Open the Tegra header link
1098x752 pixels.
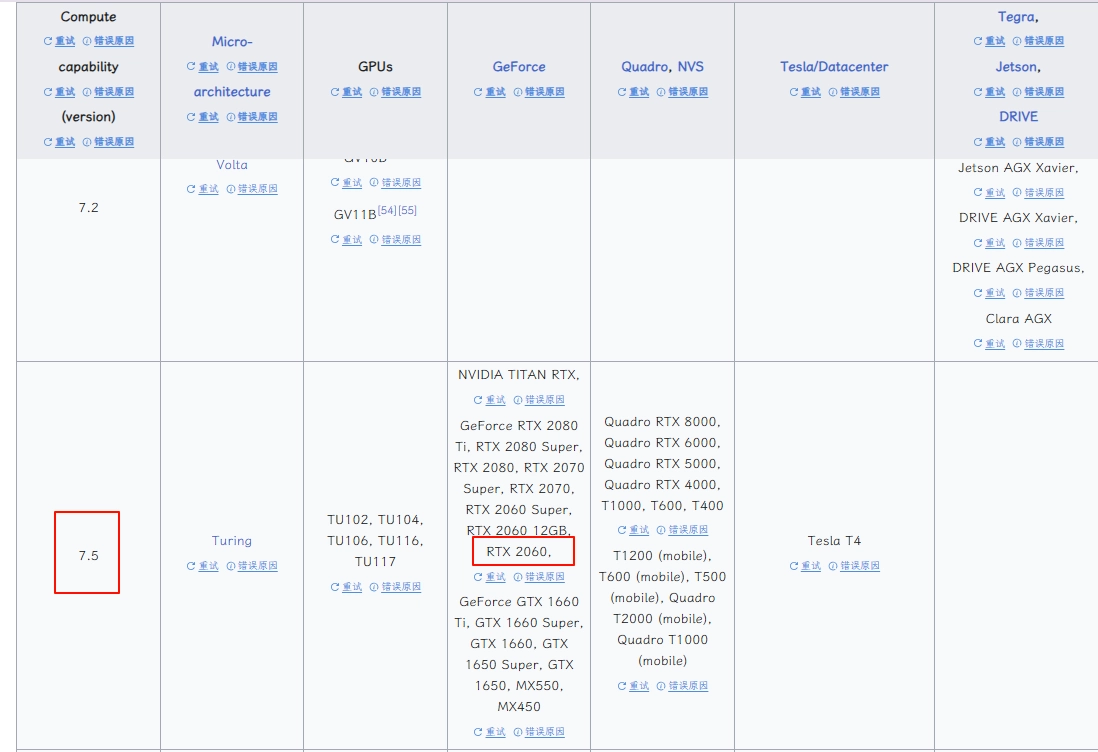click(1018, 17)
